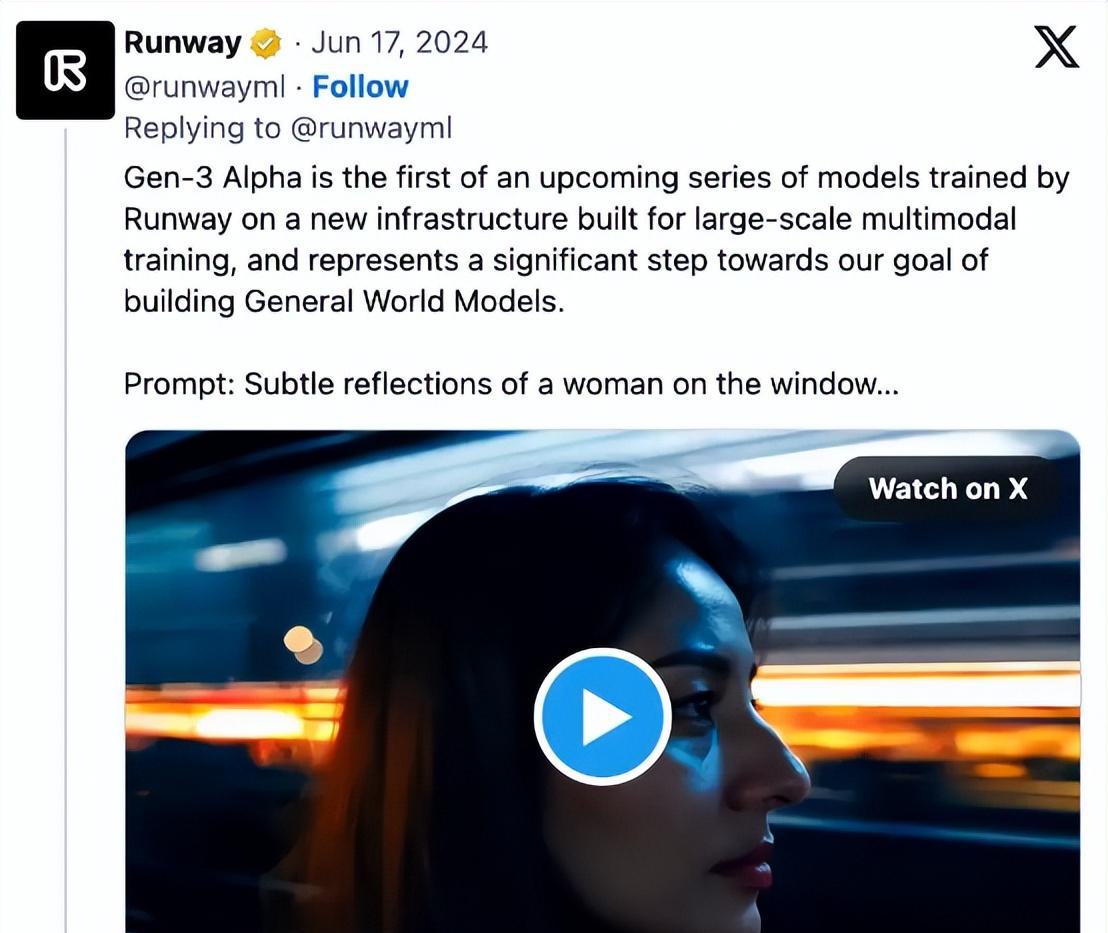Click @runwayml in the Replying to line
This screenshot has width=1108, height=933.
tap(371, 129)
